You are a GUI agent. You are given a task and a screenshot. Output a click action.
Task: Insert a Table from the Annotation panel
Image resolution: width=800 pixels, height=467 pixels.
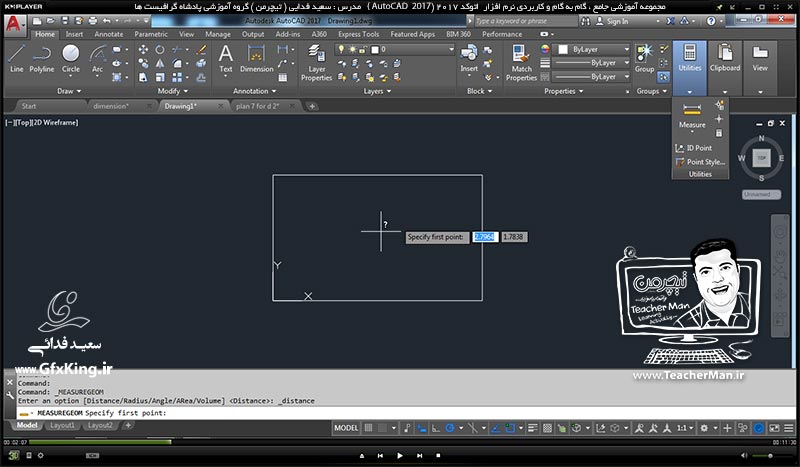(283, 78)
